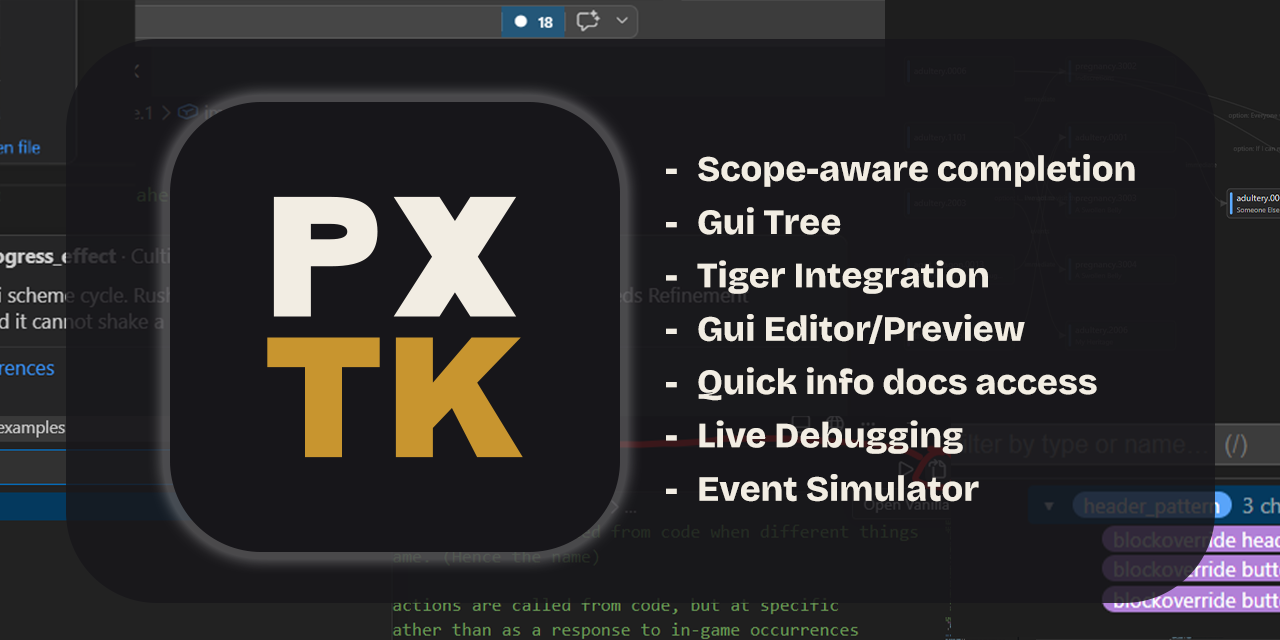
Task: Select the adultery.00 event graph node
Action: (1255, 203)
